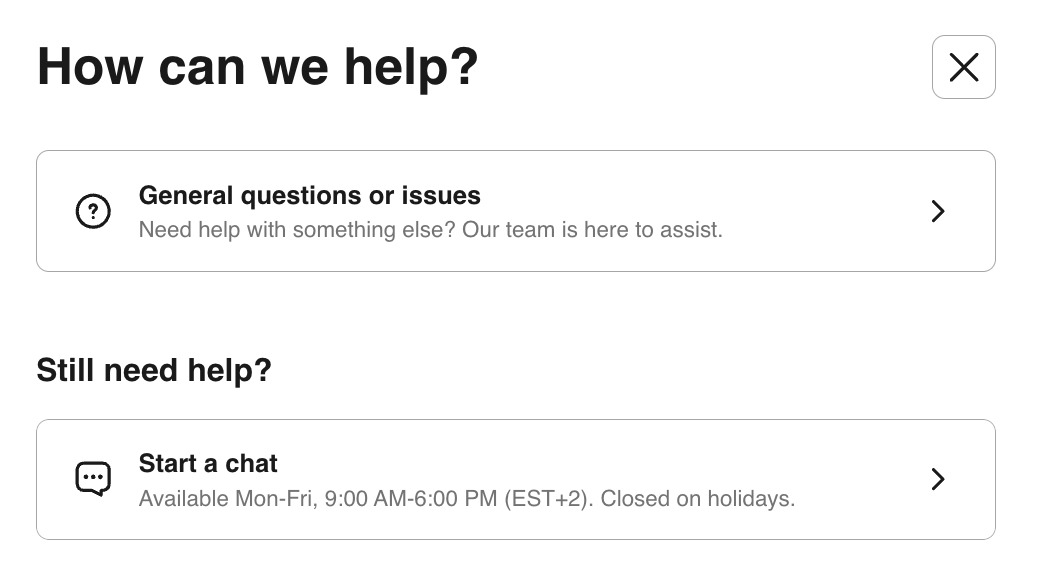Click the word 'Start' in the chat card

point(168,463)
